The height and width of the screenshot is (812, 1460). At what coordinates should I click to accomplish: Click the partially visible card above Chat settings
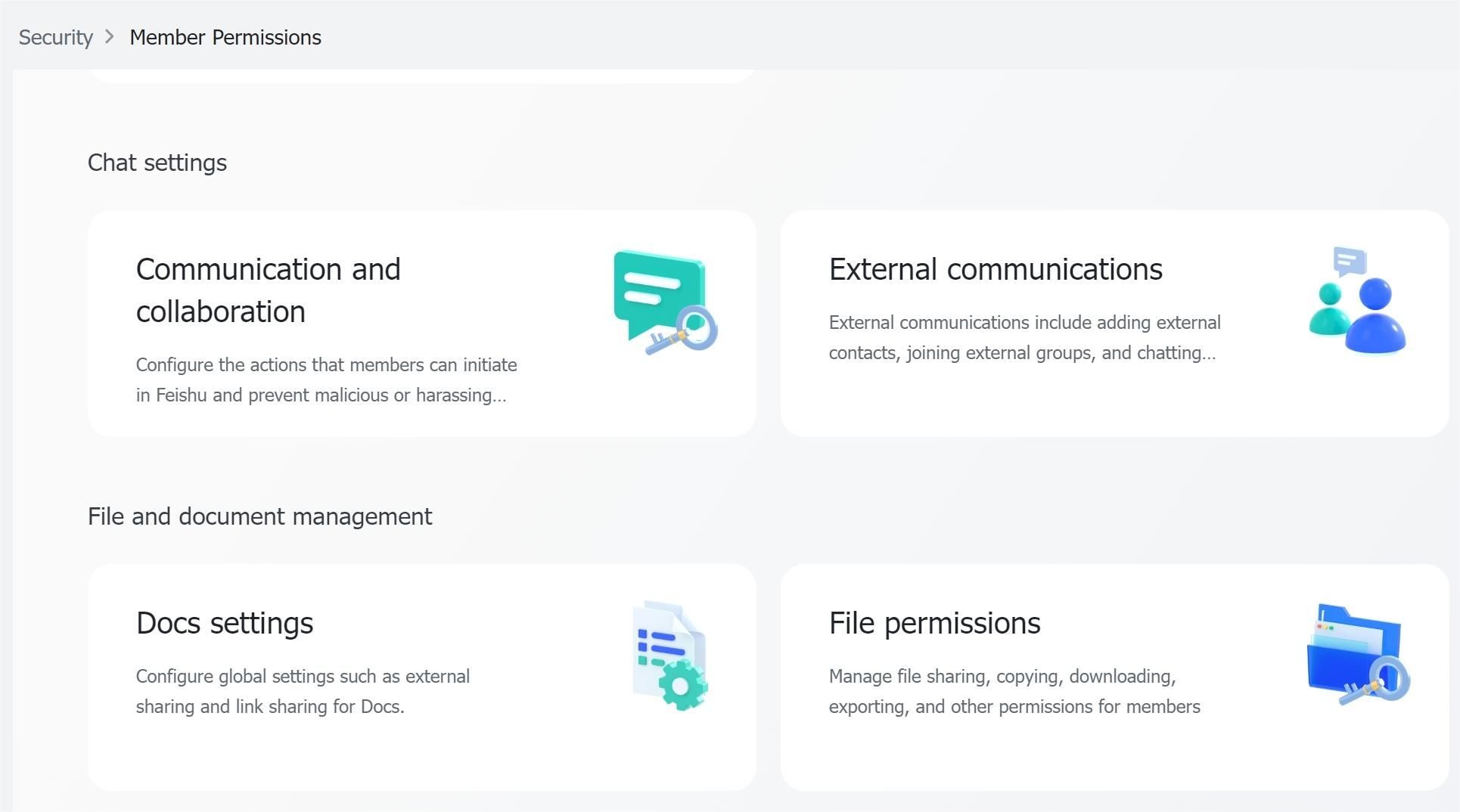click(x=421, y=73)
